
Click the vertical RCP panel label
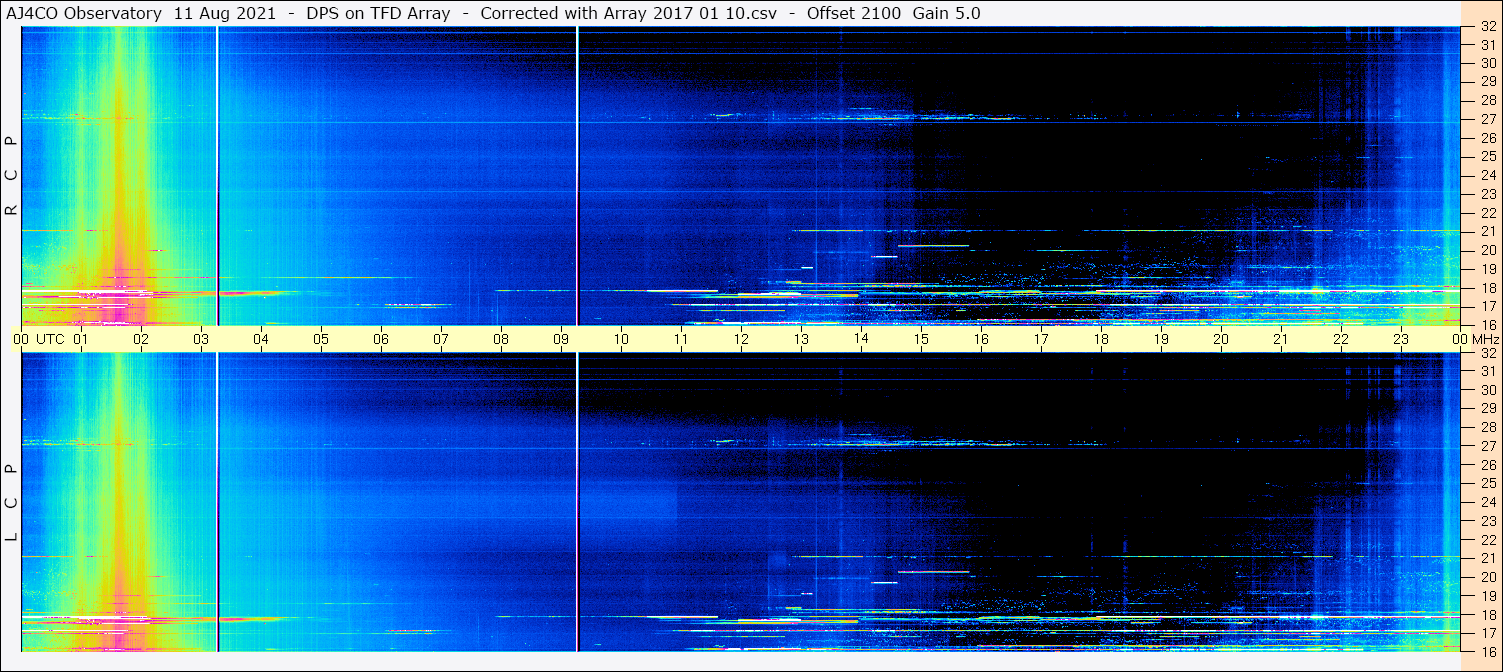point(12,176)
